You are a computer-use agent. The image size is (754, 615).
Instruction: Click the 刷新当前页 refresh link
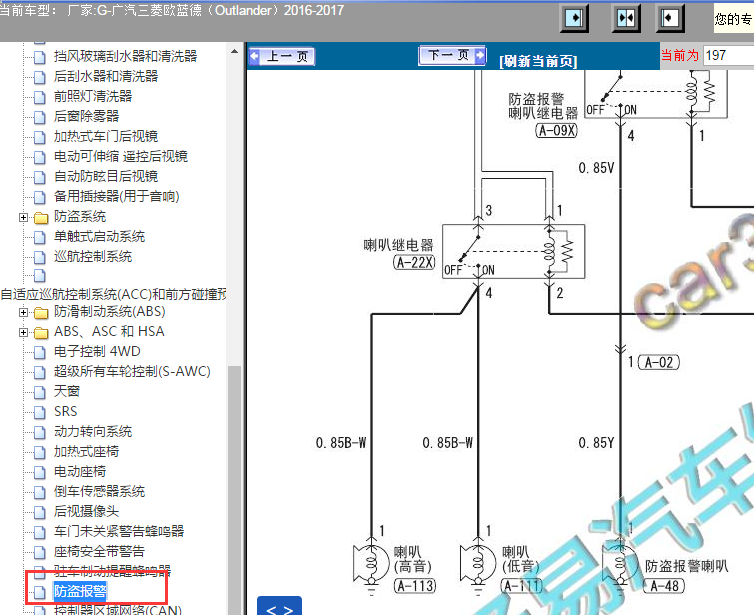[538, 61]
